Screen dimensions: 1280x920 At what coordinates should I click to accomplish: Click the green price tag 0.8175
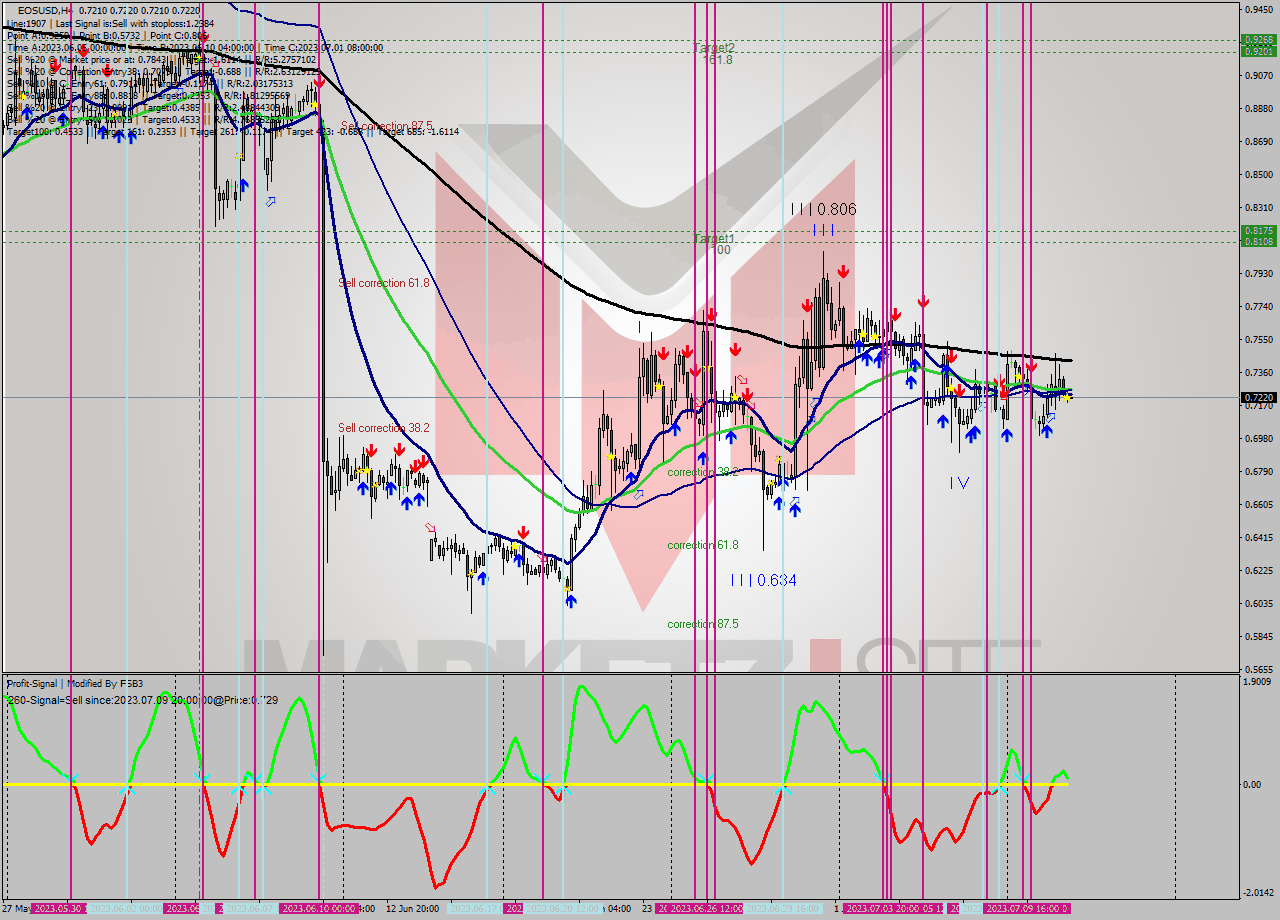[x=1258, y=231]
